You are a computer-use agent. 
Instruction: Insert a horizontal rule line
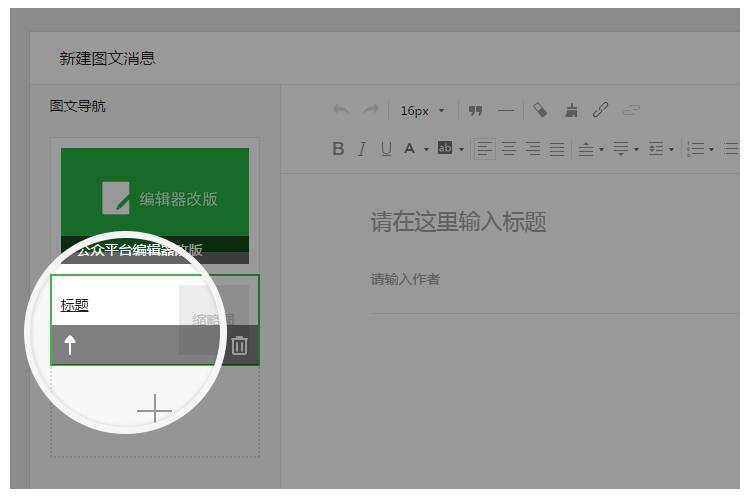[506, 110]
